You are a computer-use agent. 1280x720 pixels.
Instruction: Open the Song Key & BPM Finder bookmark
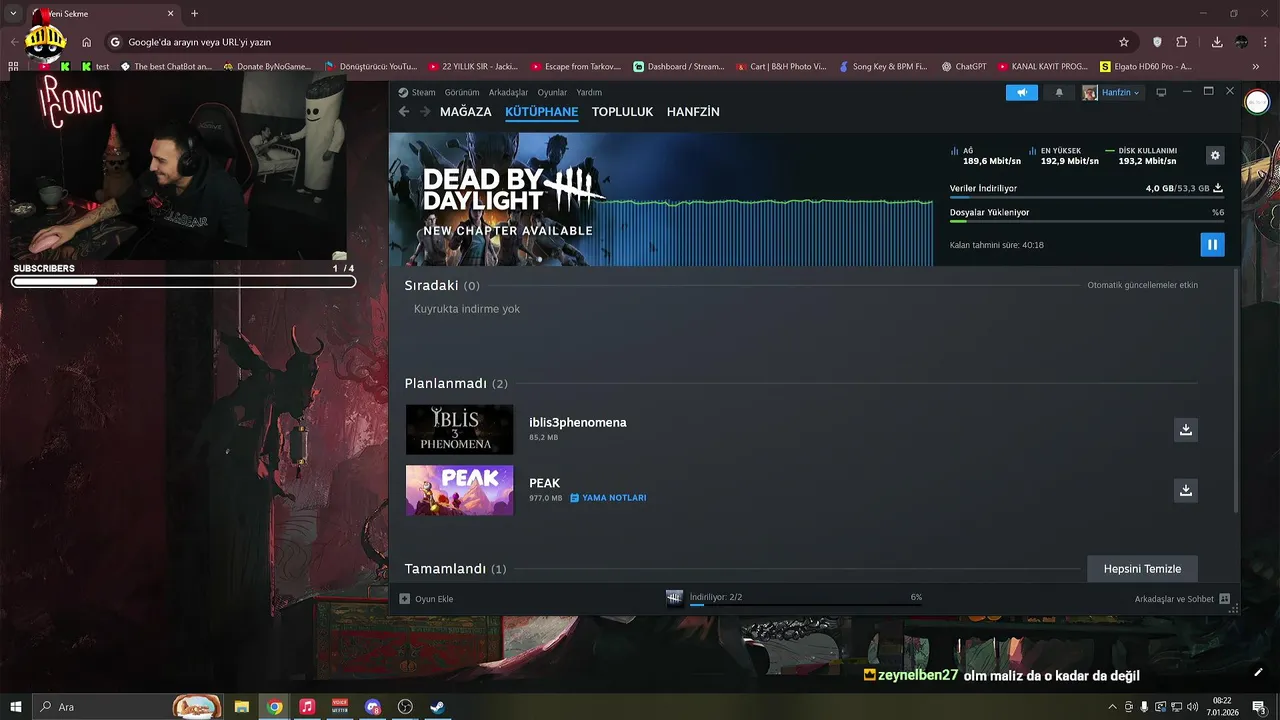[x=883, y=66]
